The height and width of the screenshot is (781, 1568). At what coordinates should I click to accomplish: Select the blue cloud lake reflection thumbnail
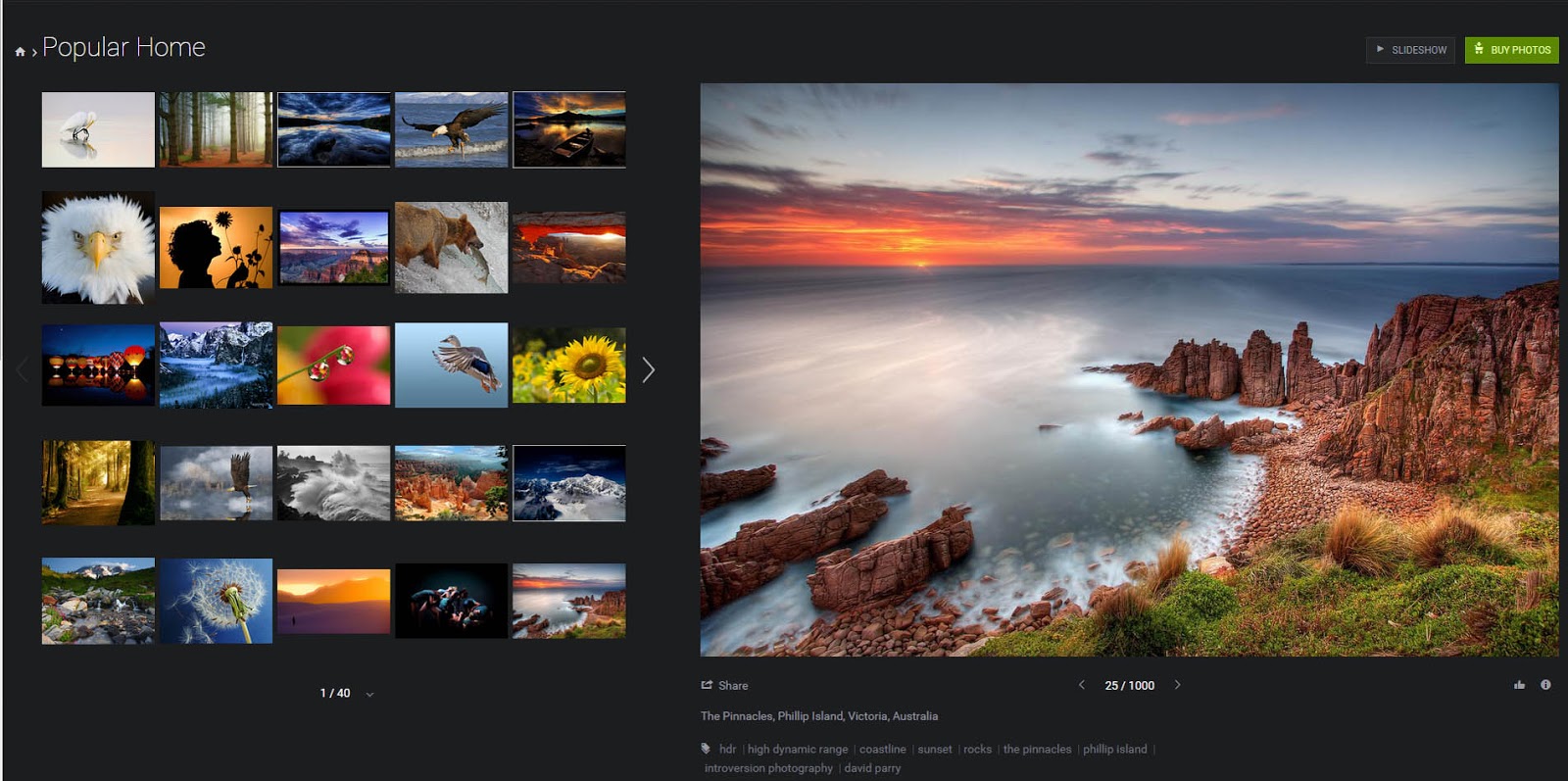point(333,129)
